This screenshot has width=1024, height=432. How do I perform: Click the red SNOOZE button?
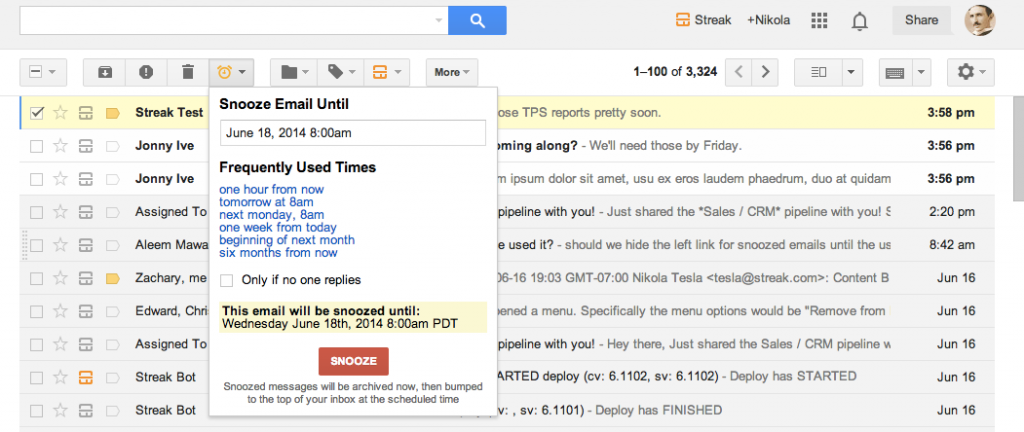tap(353, 361)
